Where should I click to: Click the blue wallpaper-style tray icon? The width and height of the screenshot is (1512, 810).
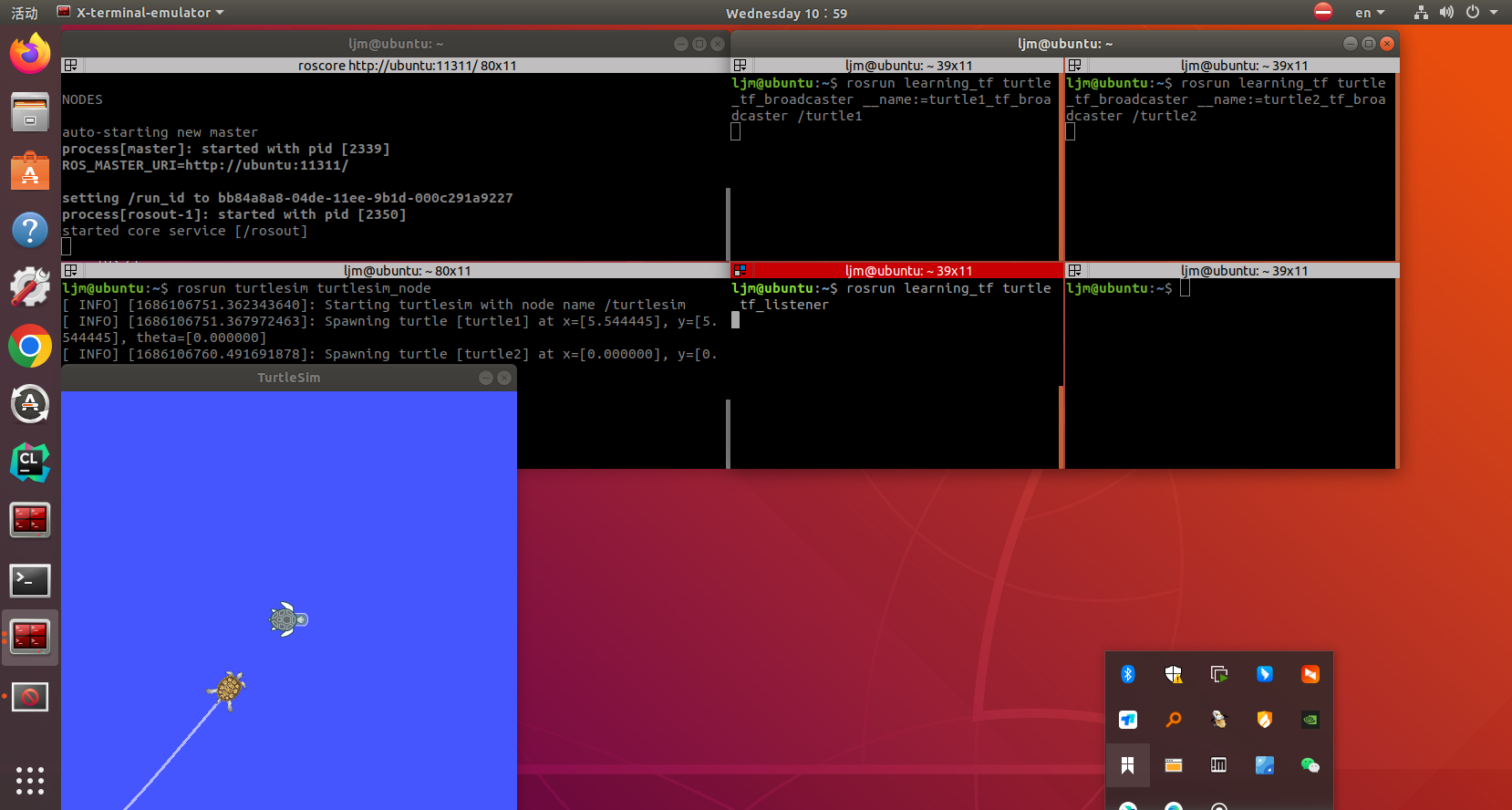[1265, 765]
